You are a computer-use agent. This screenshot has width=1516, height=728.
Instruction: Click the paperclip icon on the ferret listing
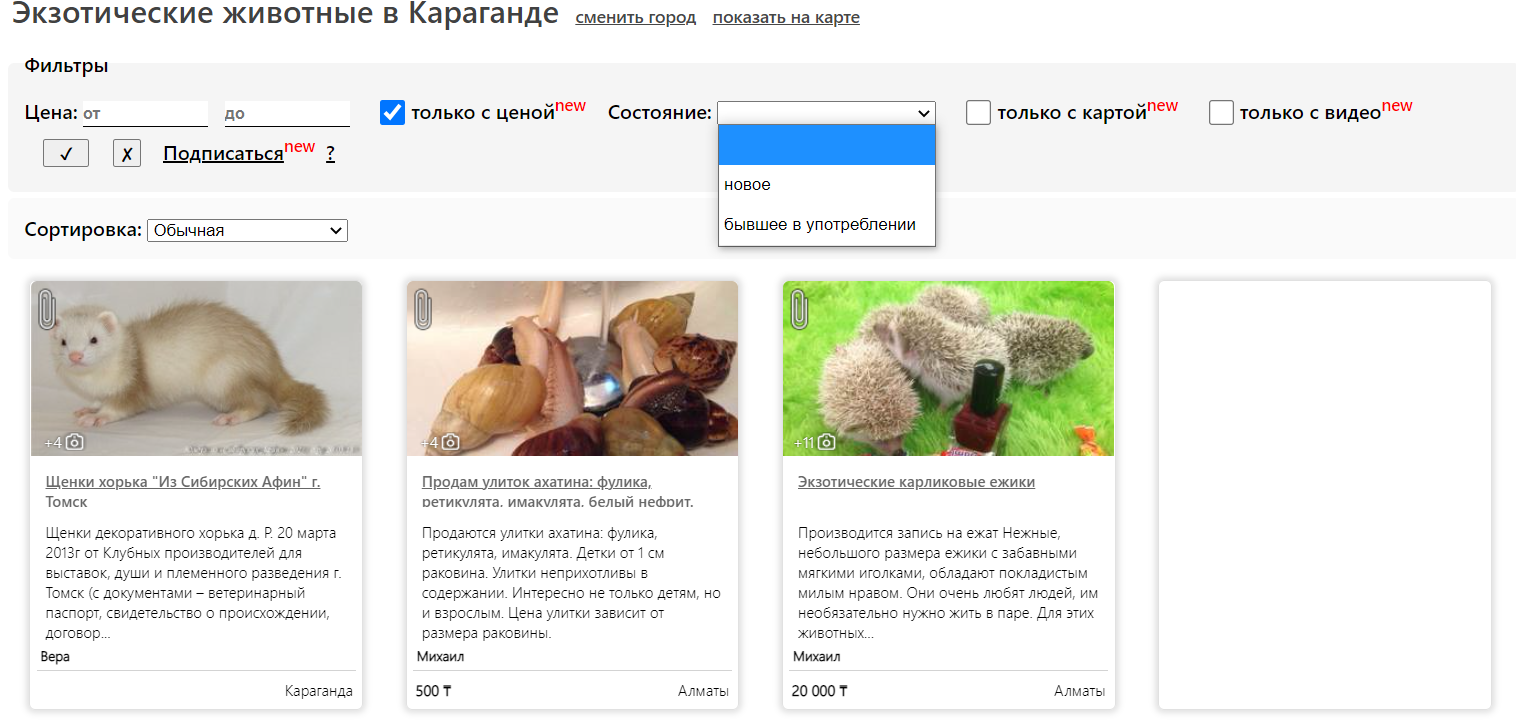pyautogui.click(x=47, y=309)
